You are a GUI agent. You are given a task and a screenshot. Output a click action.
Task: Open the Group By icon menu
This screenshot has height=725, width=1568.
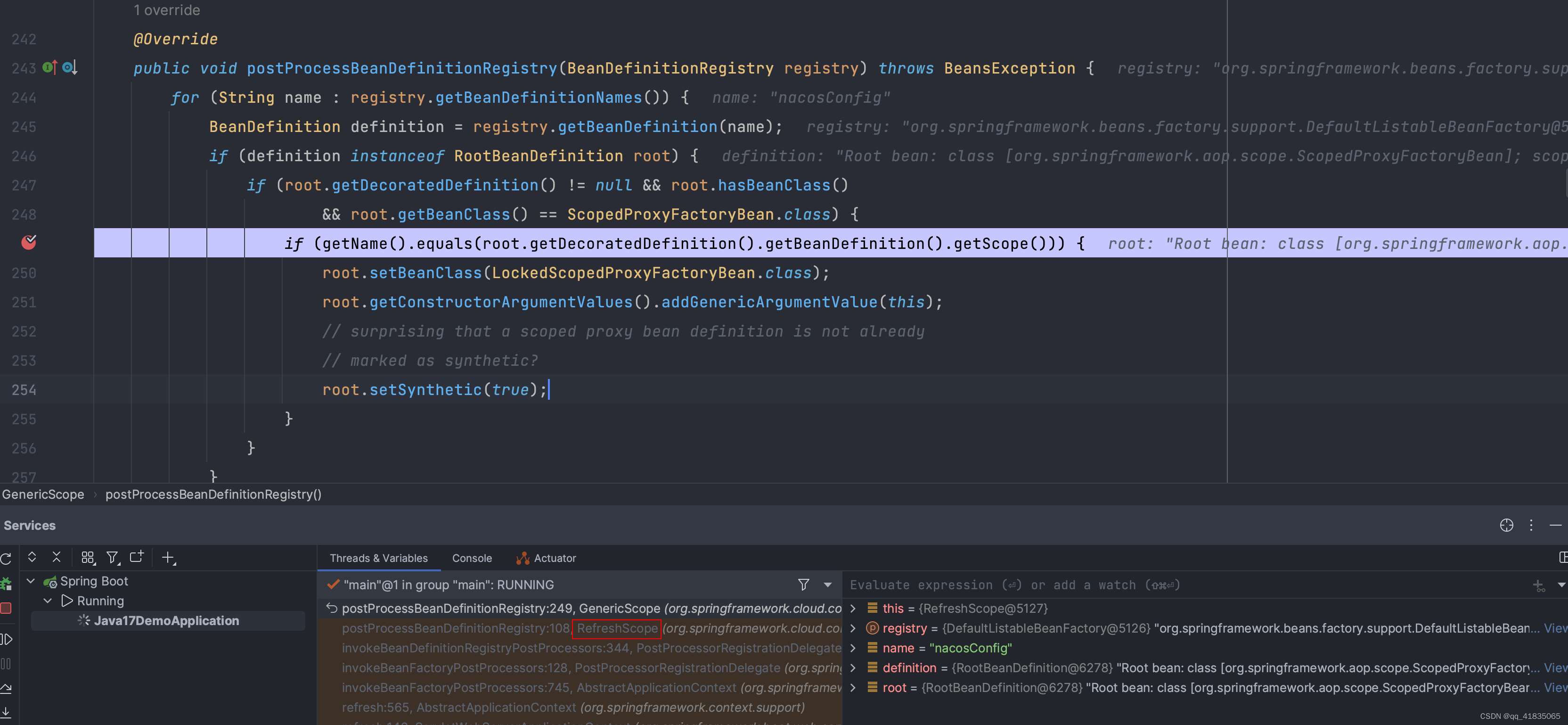88,558
